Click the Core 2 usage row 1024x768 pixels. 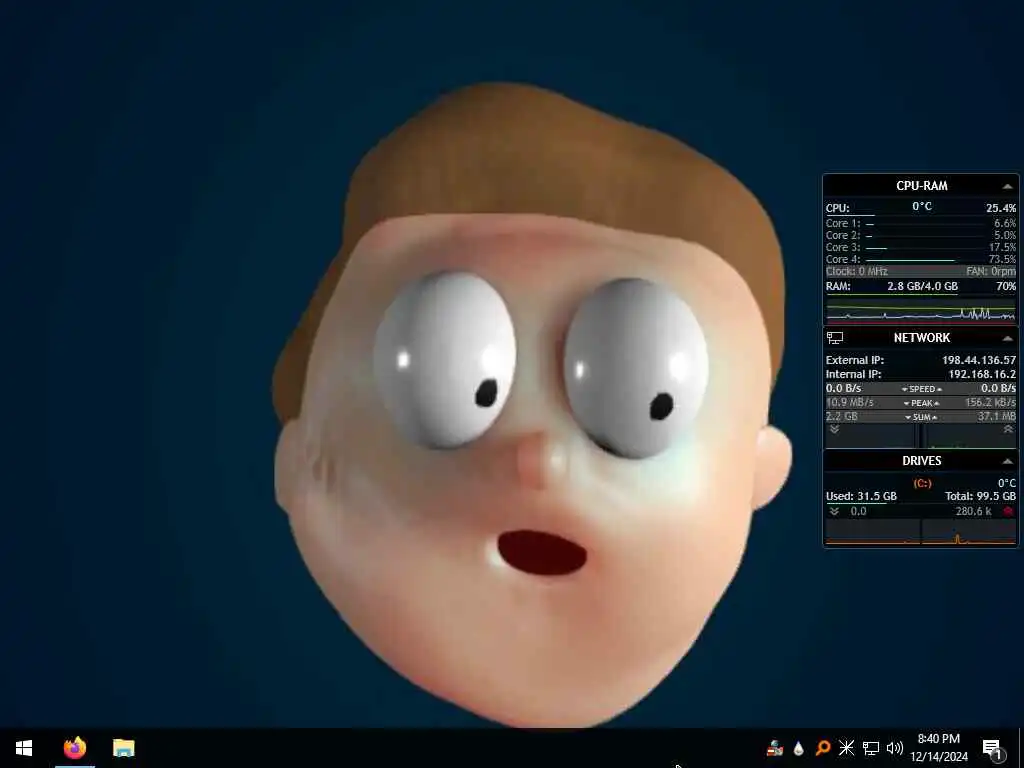coord(921,235)
